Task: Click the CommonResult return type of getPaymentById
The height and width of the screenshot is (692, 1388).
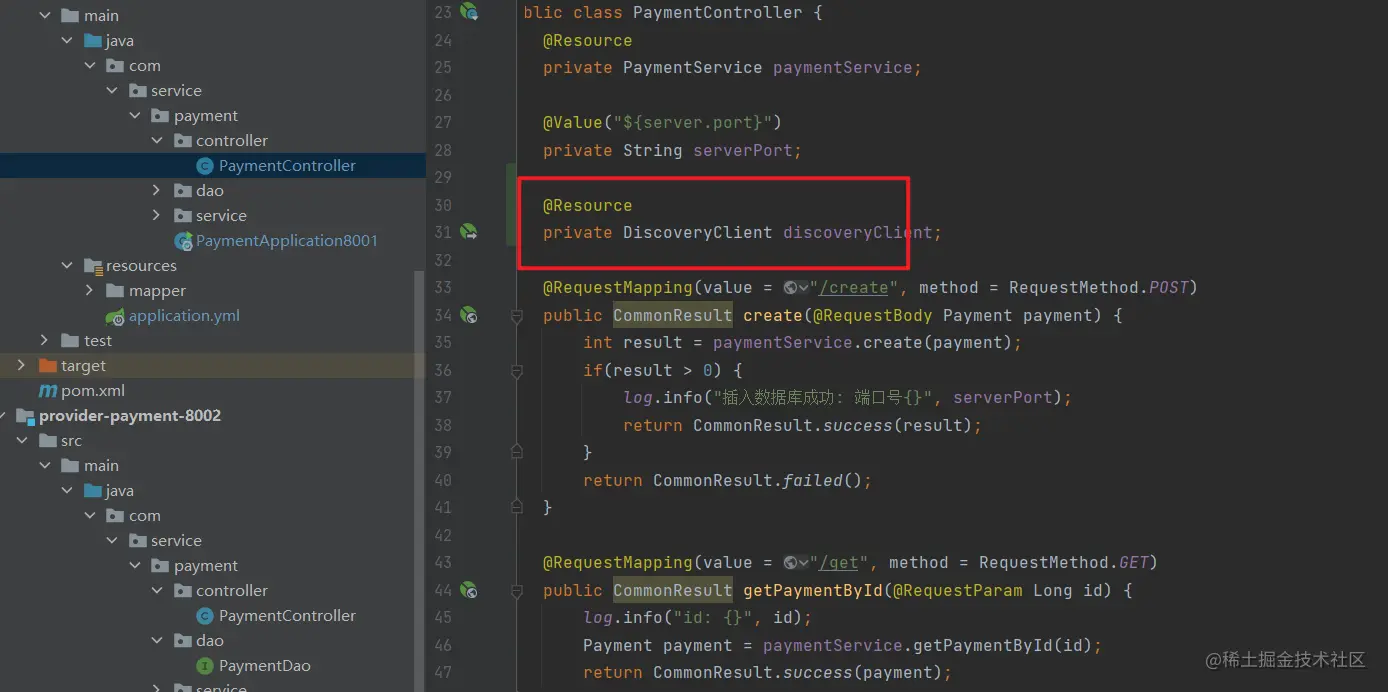Action: pyautogui.click(x=673, y=590)
